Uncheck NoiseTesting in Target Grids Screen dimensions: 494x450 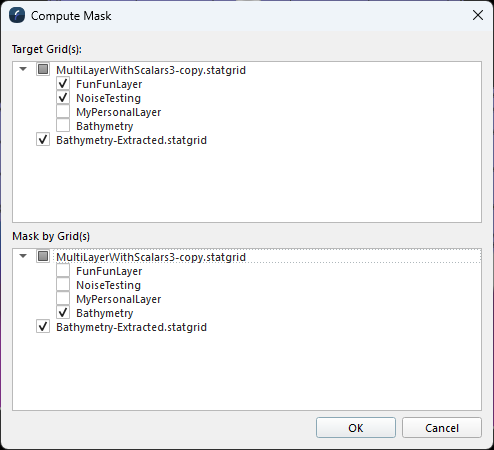point(63,98)
